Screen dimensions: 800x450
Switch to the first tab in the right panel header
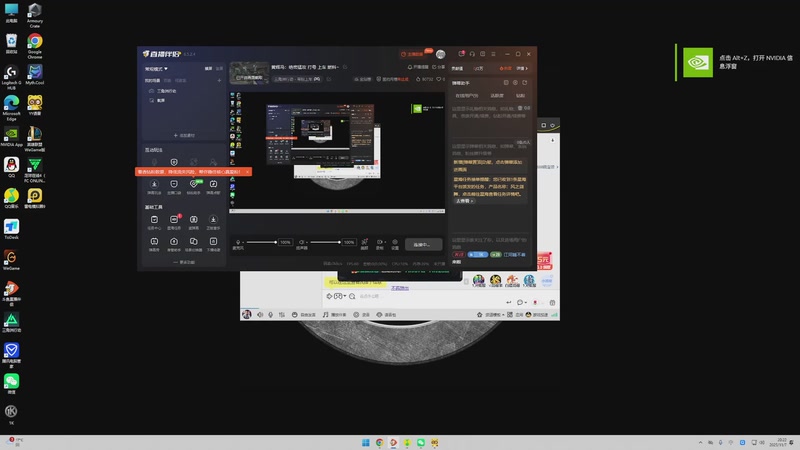point(457,68)
